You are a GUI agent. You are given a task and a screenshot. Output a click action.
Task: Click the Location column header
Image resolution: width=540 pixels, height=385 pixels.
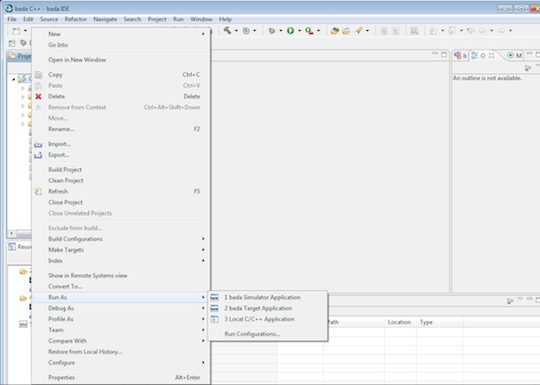[400, 322]
